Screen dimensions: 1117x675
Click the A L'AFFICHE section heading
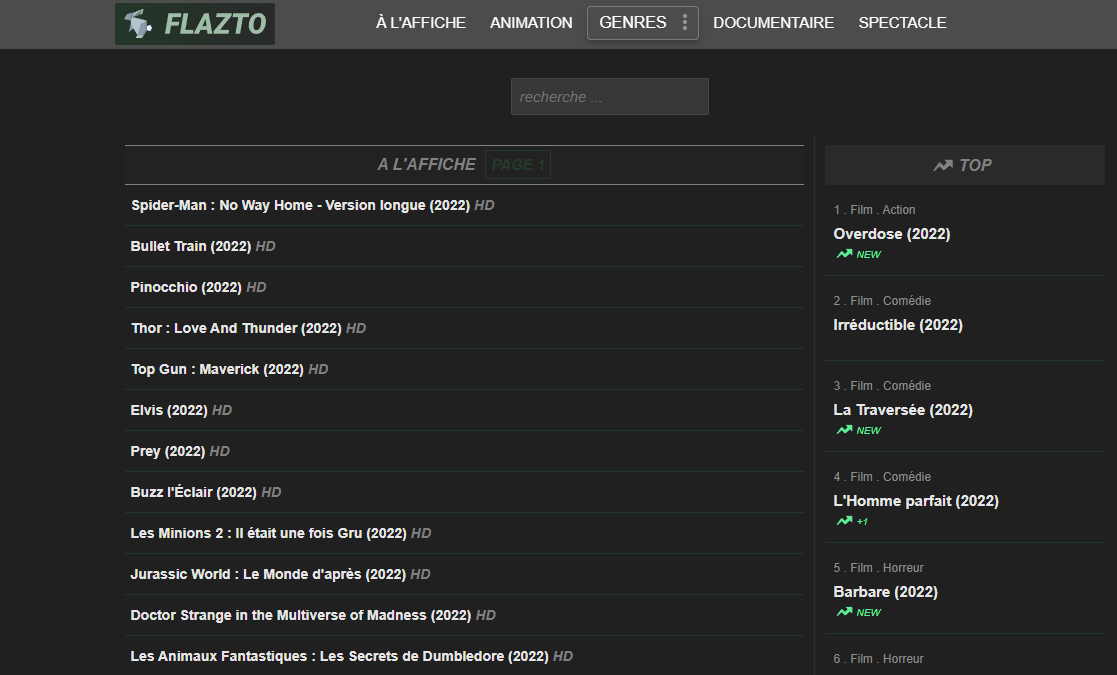pos(426,164)
